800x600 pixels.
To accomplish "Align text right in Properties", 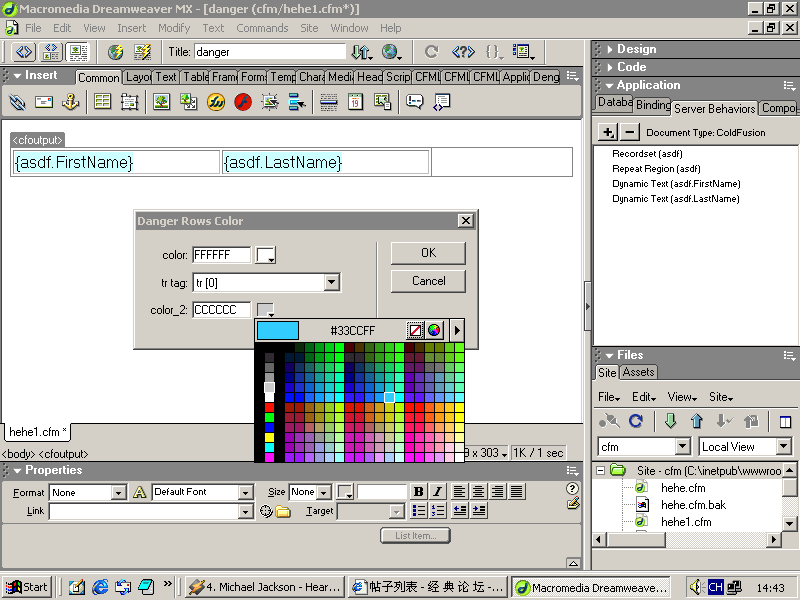I will coord(497,491).
